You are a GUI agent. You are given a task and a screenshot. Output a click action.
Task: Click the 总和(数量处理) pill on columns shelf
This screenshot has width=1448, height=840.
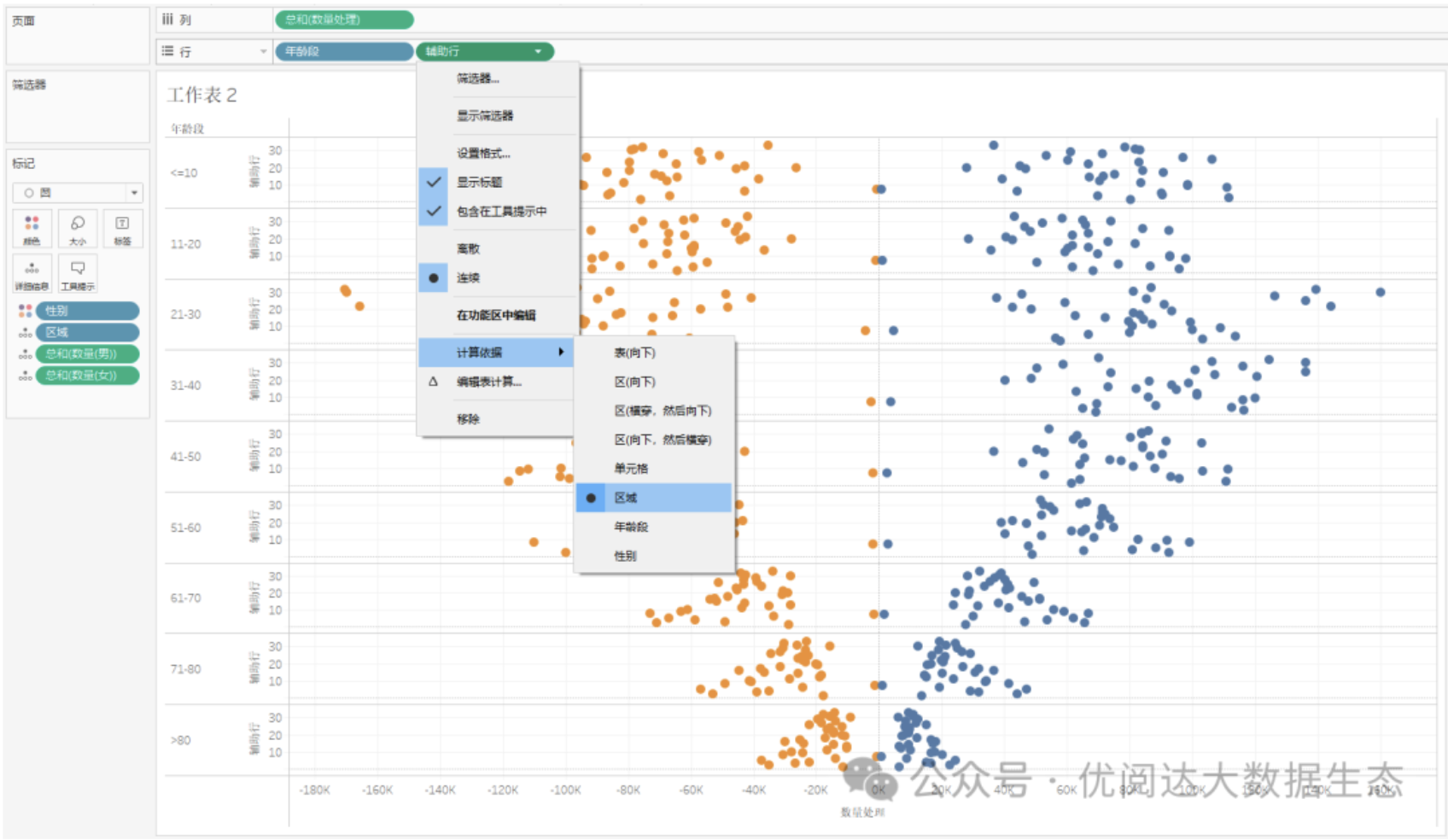click(344, 19)
